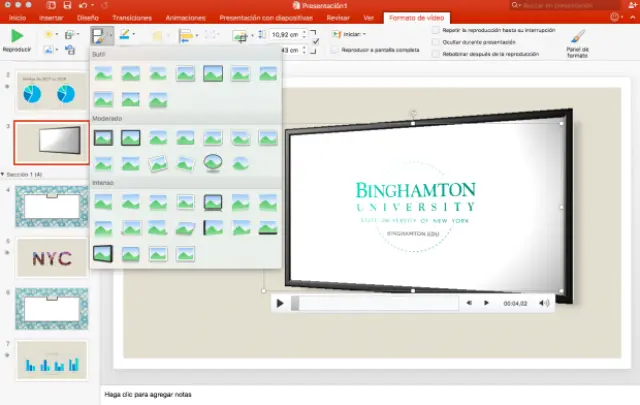The image size is (640, 405).
Task: Switch to the Transiciones tab
Action: tap(132, 18)
